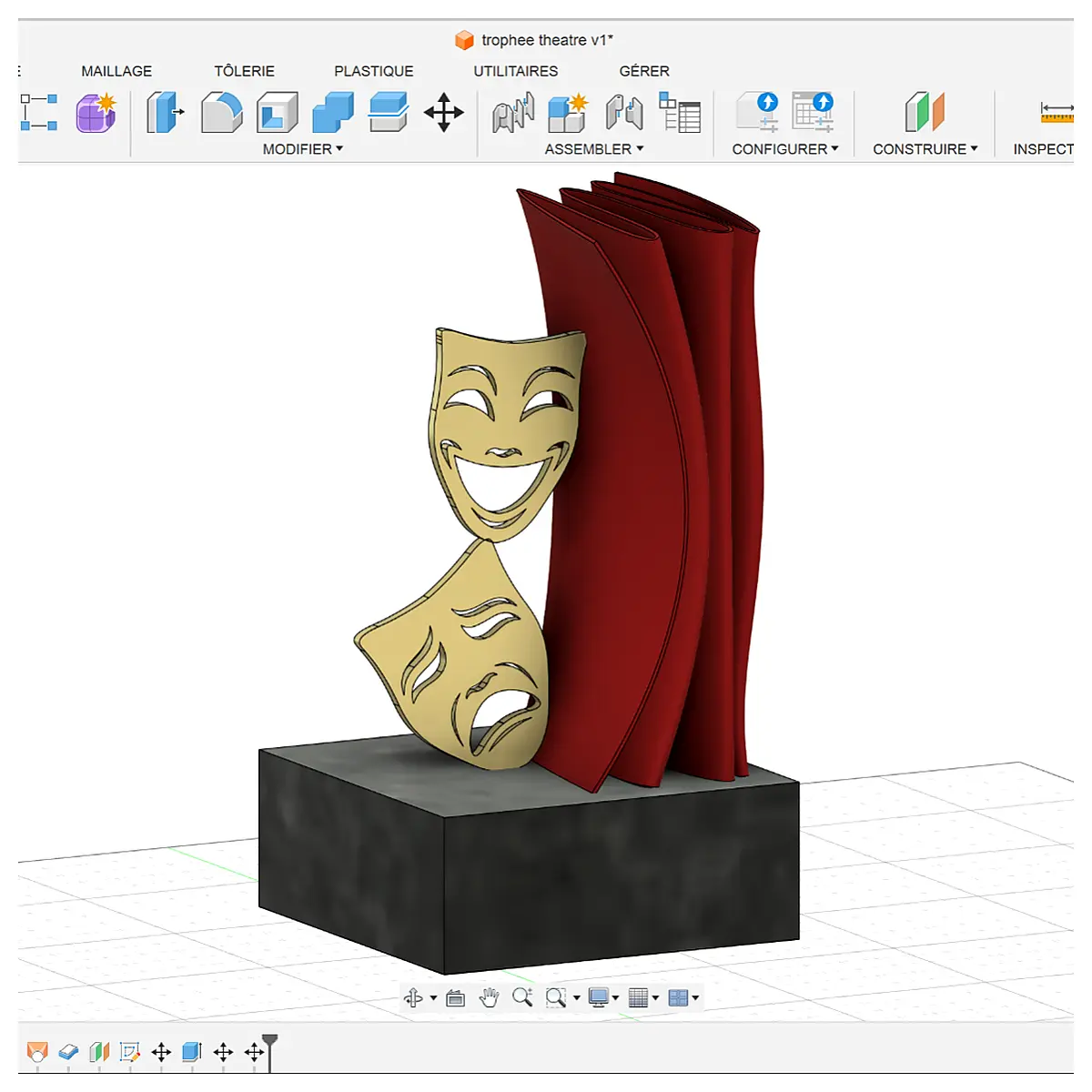Click the Offset Plane construct icon
The height and width of the screenshot is (1092, 1092).
point(925,113)
